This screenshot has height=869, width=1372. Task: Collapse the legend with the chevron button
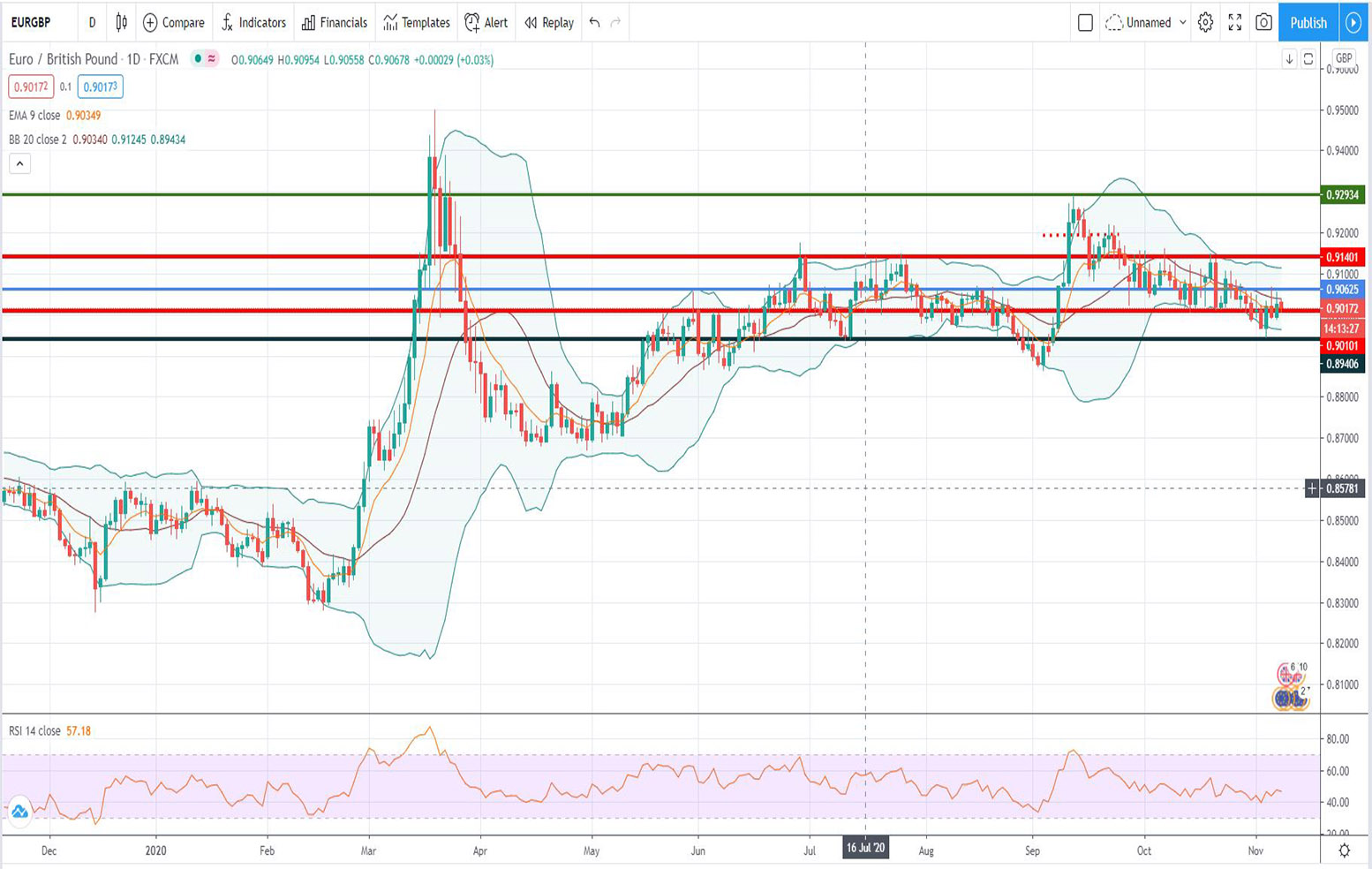click(x=19, y=162)
